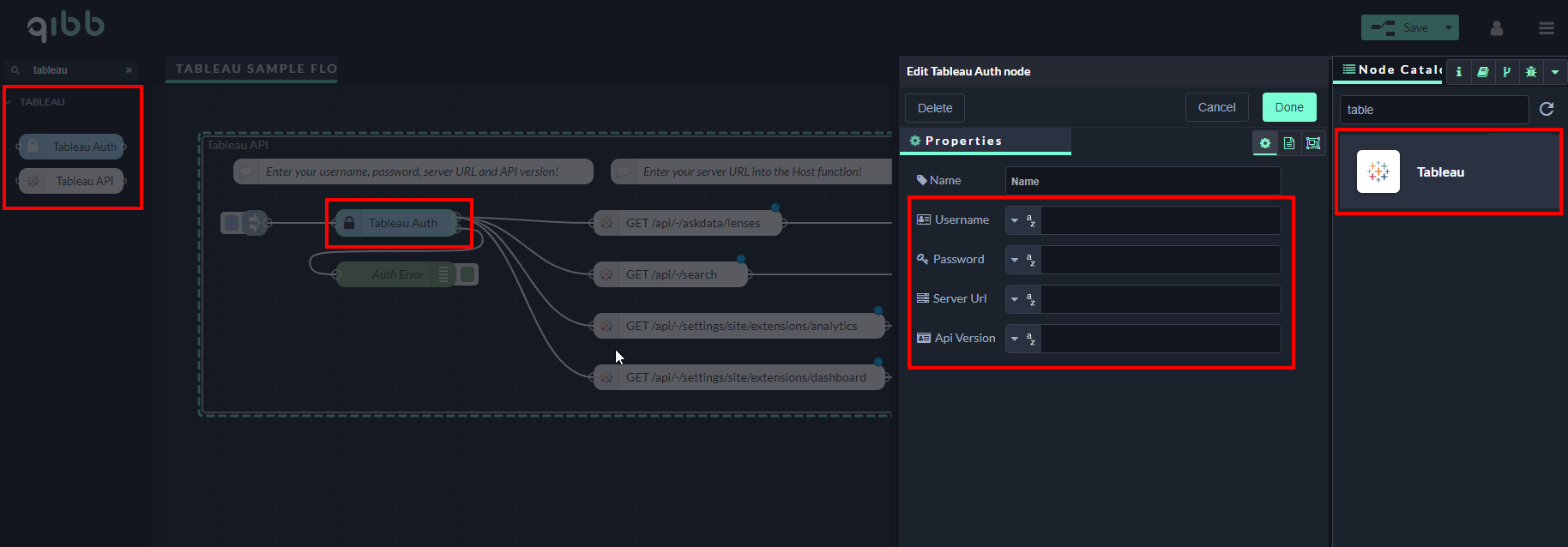This screenshot has width=1568, height=547.
Task: Switch to the Tableau Sample Flow tab
Action: coord(256,69)
